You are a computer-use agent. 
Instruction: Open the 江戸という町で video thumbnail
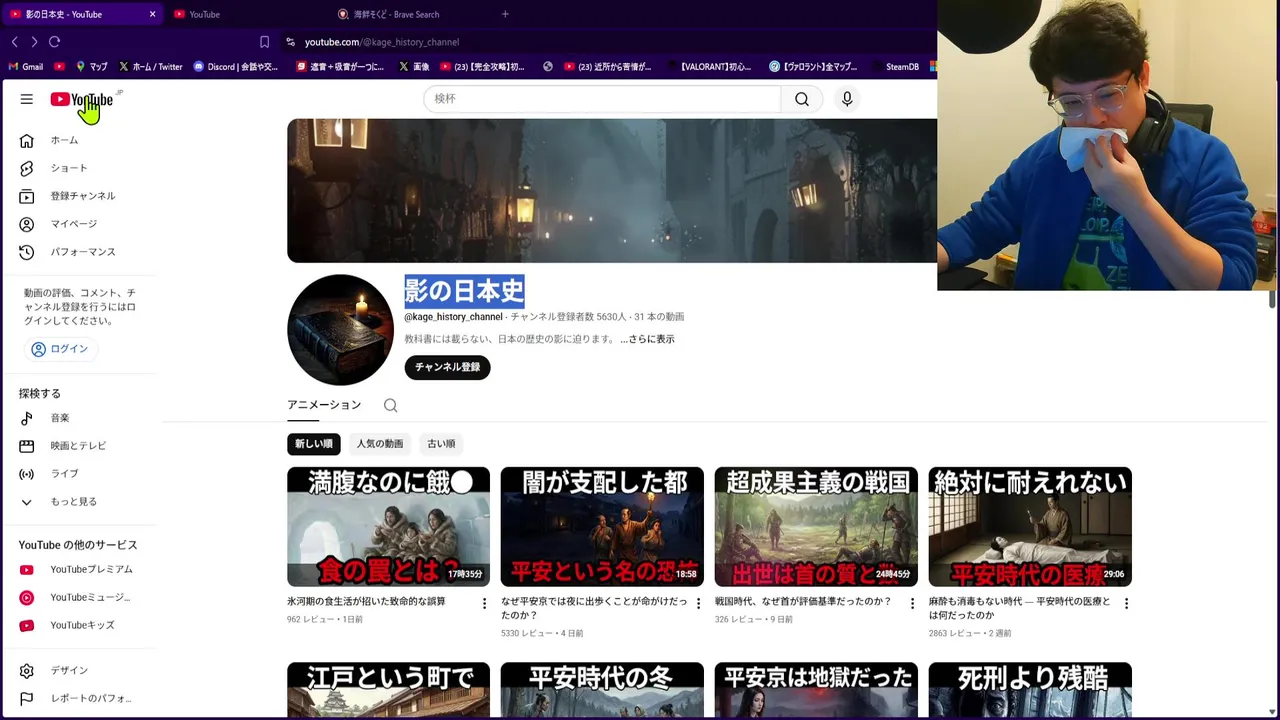click(x=388, y=689)
